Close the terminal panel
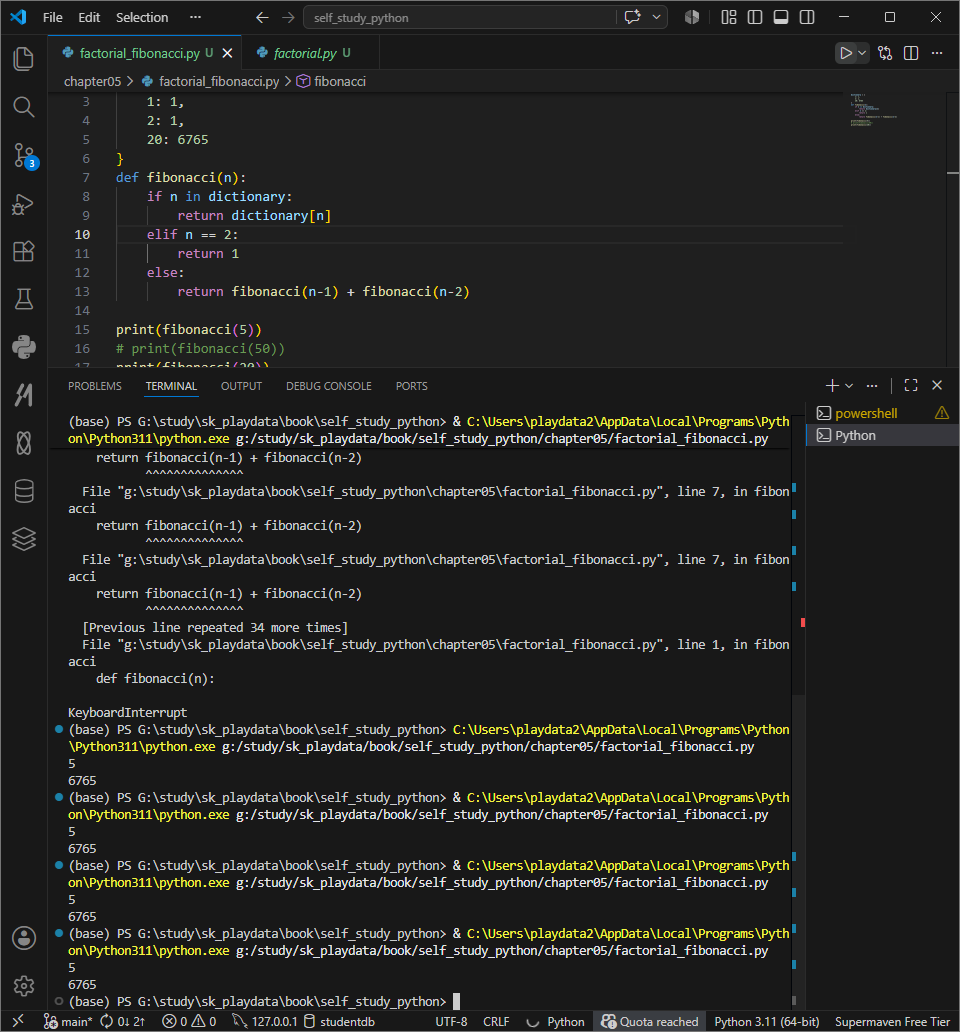Viewport: 960px width, 1032px height. pos(937,386)
